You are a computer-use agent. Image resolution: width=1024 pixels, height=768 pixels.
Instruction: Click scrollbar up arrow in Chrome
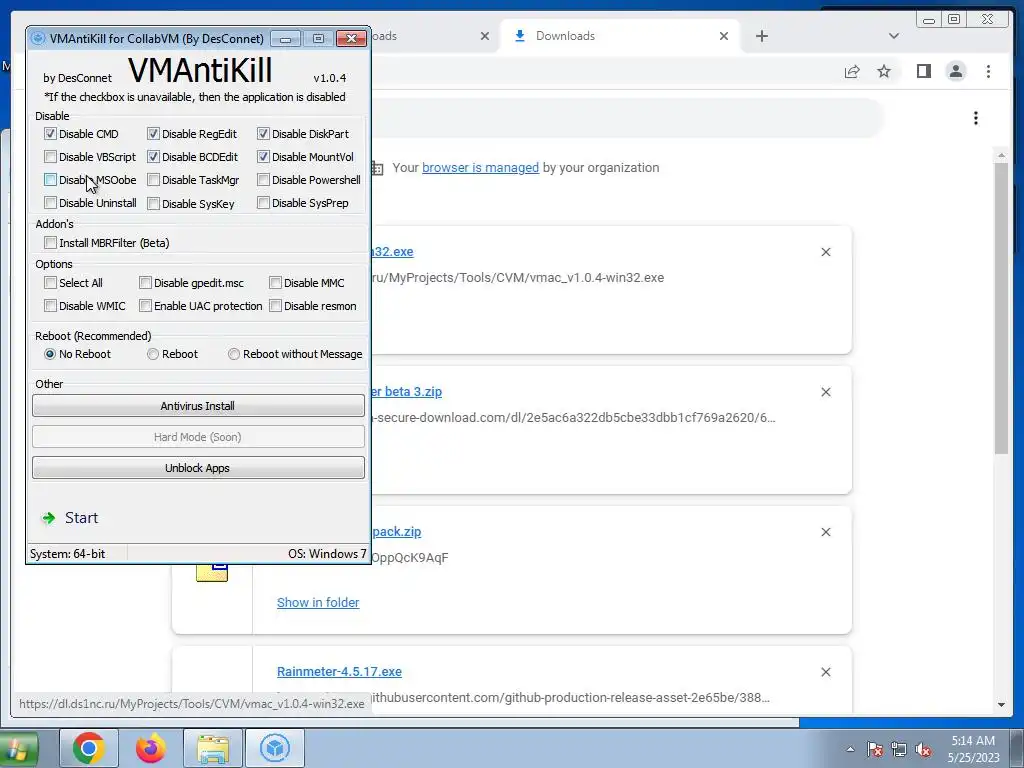(1001, 155)
